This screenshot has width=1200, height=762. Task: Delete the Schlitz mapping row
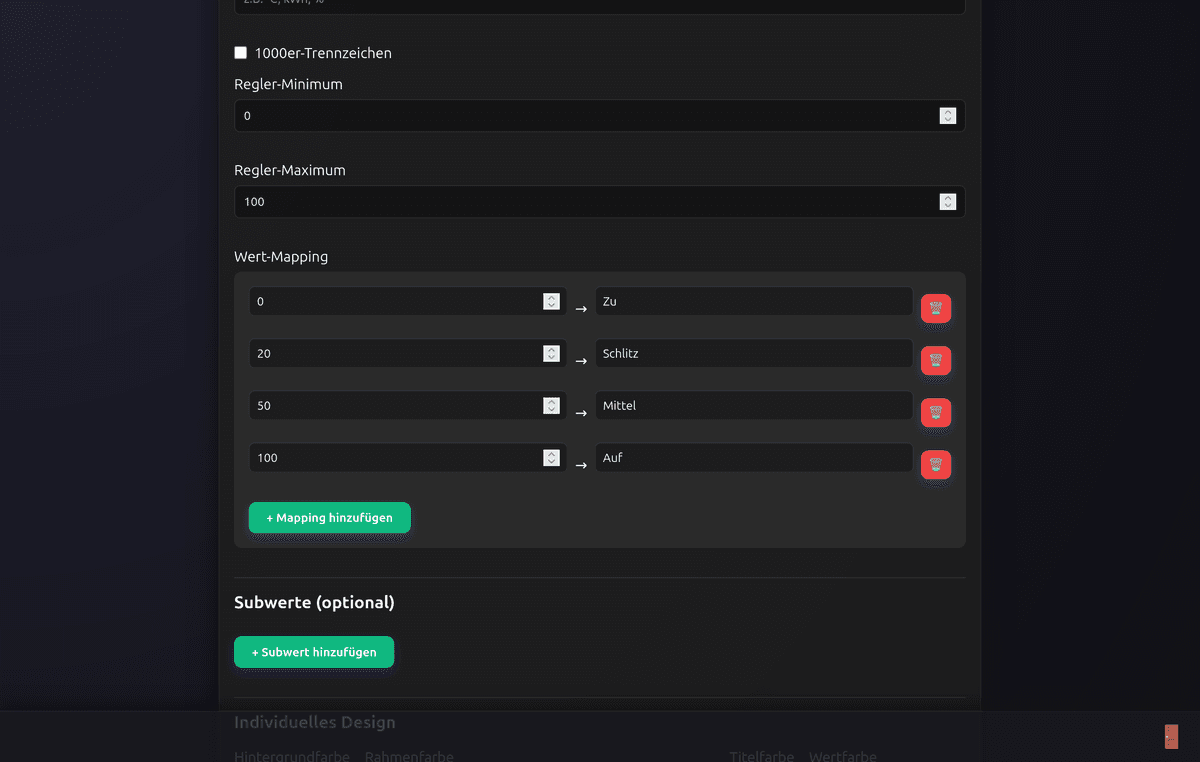click(936, 361)
